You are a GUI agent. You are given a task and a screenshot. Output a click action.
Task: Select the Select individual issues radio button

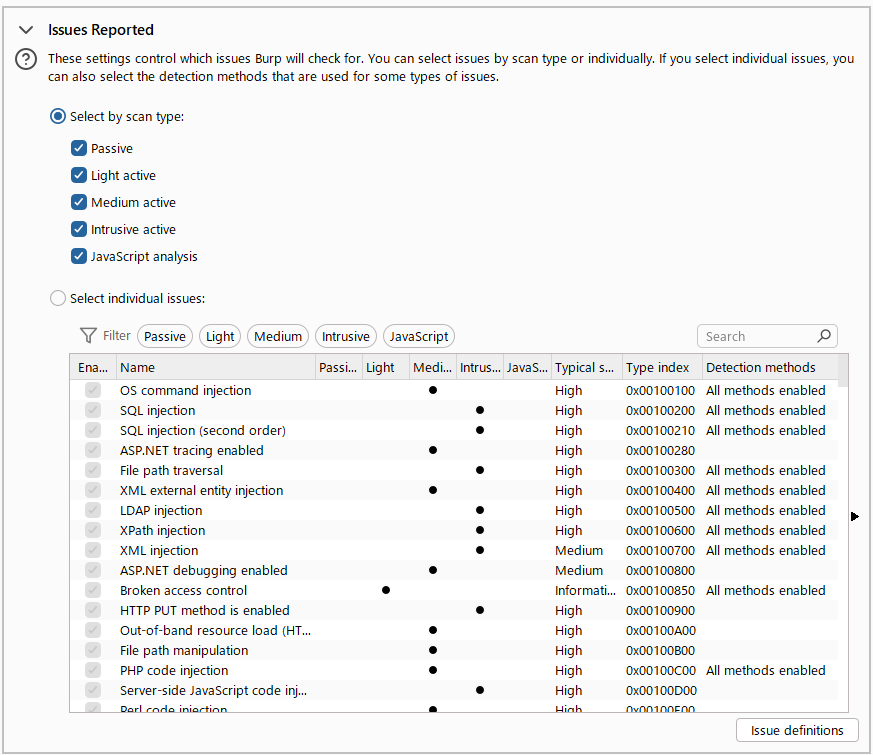[57, 298]
